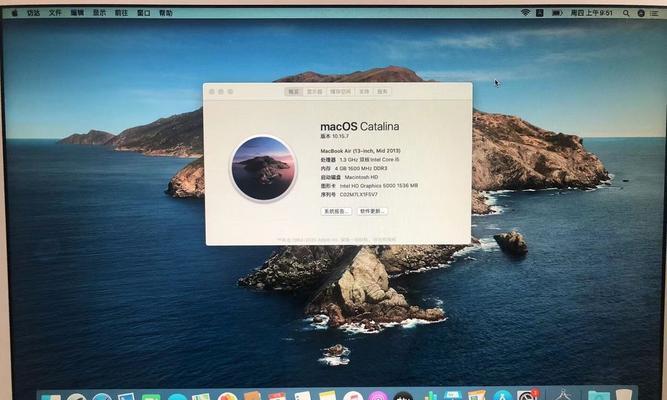Image resolution: width=667 pixels, height=400 pixels.
Task: Open Photos in the Dock
Action: point(228,396)
